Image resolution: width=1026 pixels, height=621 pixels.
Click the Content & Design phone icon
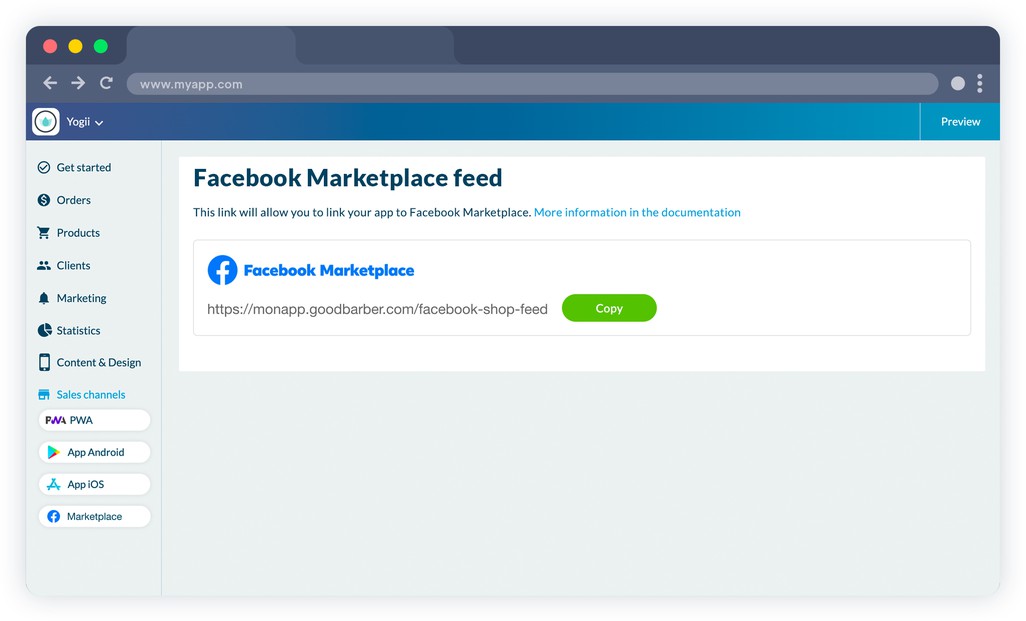click(x=44, y=362)
